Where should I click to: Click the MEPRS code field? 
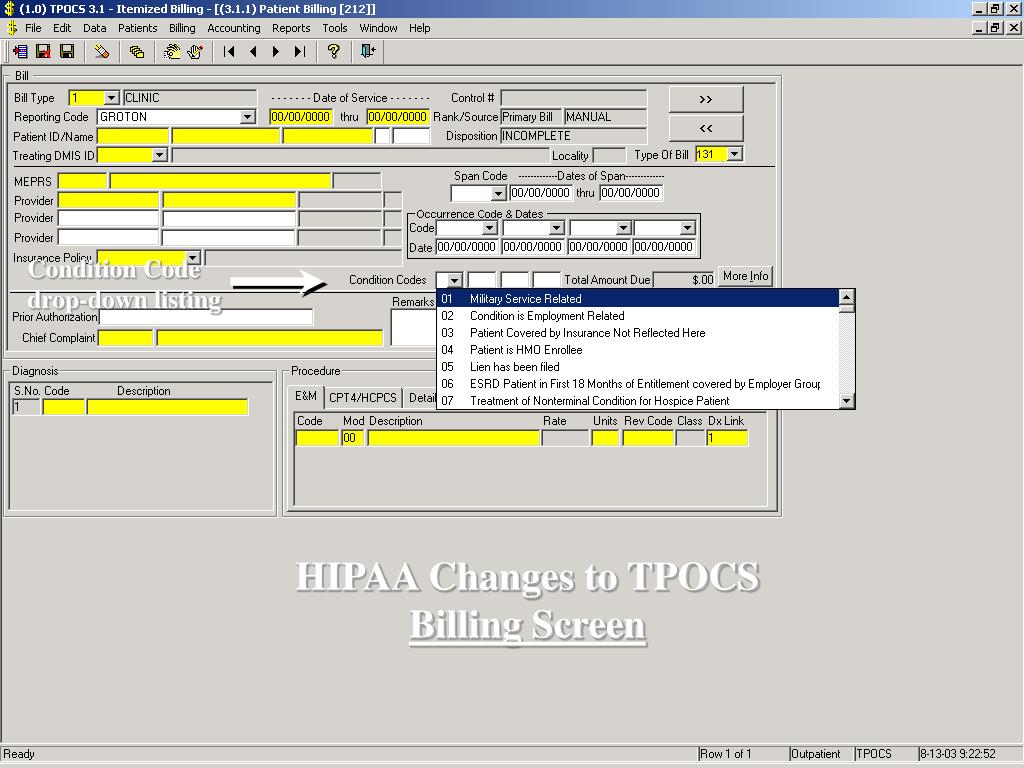point(82,181)
